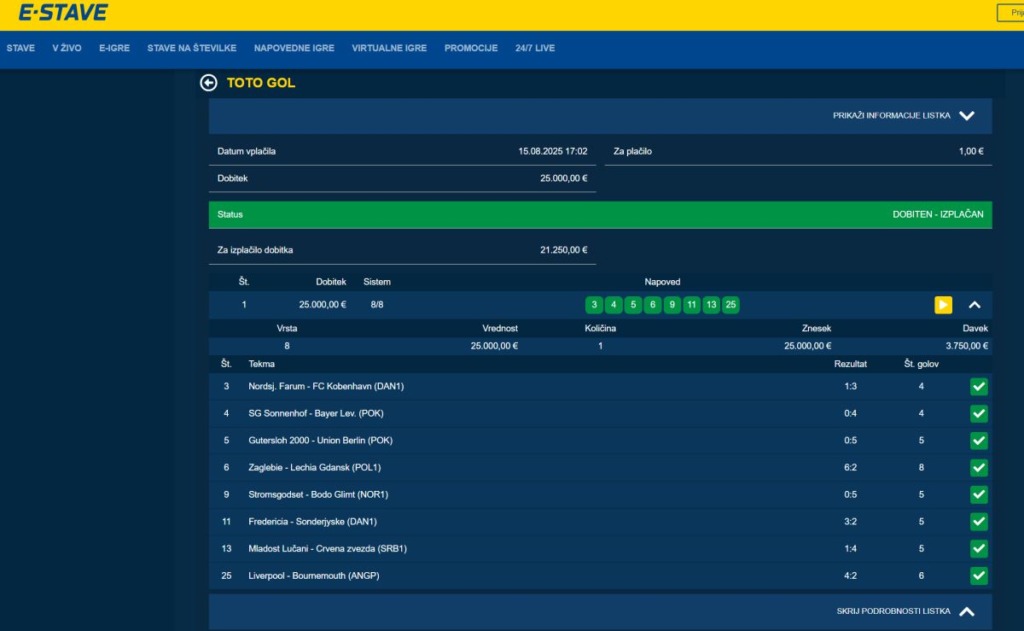Image resolution: width=1024 pixels, height=631 pixels.
Task: Click green prediction badge 4
Action: 613,305
